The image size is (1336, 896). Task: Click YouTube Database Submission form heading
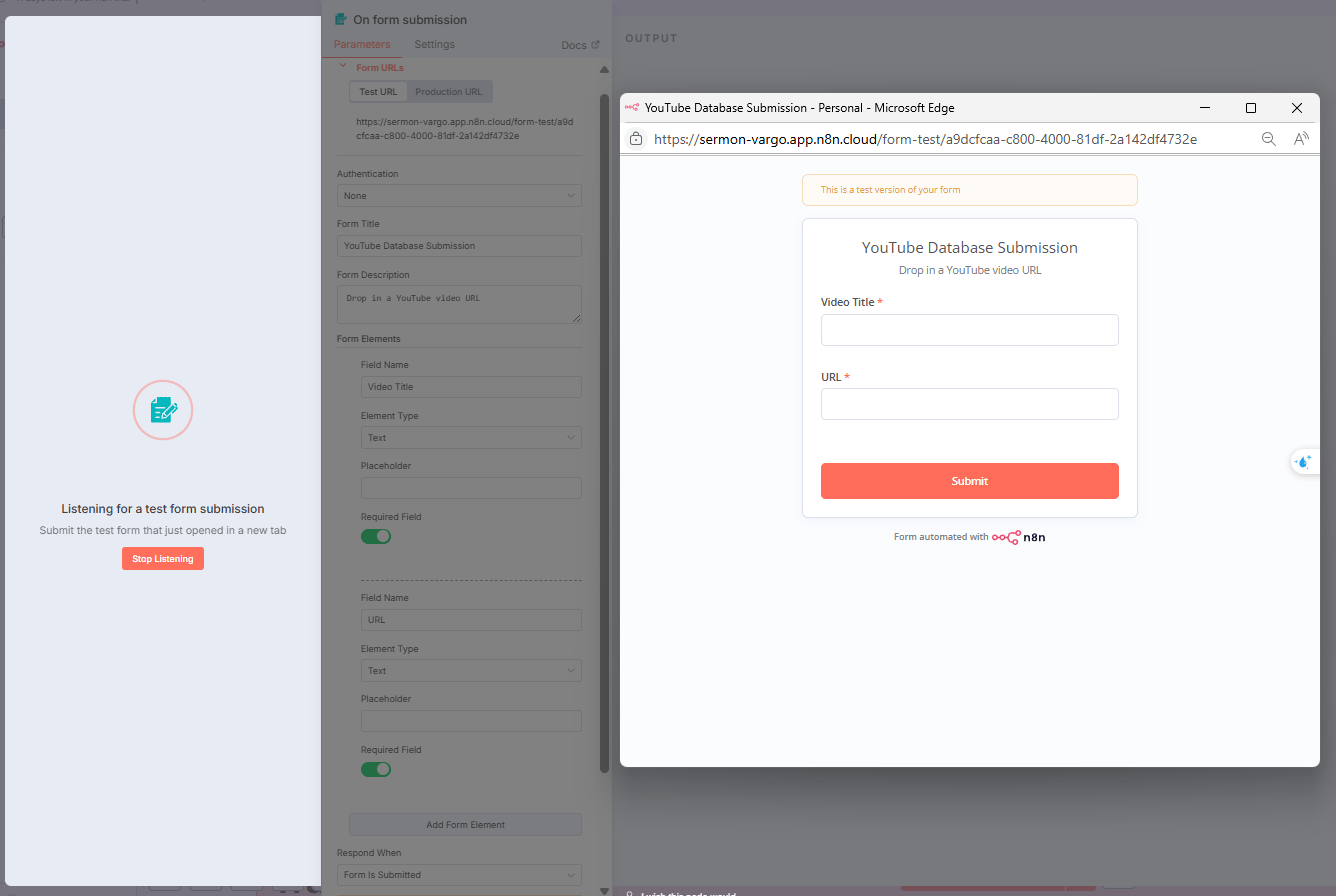pos(970,247)
